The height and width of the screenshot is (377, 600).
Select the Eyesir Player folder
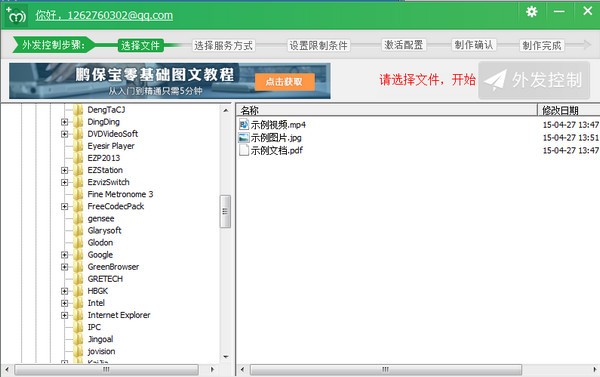(x=111, y=146)
